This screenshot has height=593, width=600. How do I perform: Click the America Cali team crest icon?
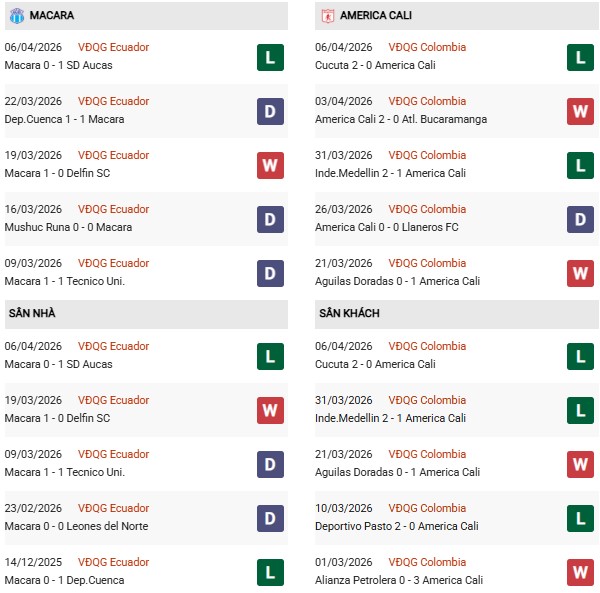click(327, 16)
